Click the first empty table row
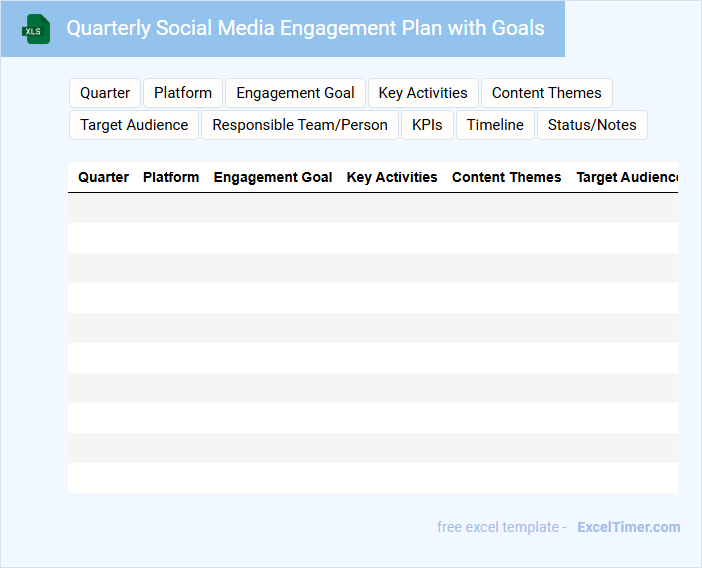The width and height of the screenshot is (702, 568). coord(372,208)
